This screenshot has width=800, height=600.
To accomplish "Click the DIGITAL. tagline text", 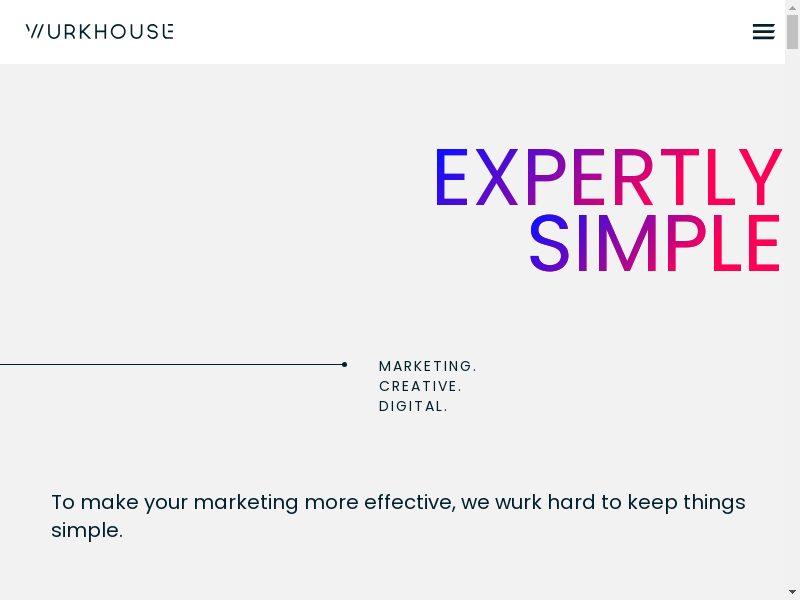I will point(413,406).
